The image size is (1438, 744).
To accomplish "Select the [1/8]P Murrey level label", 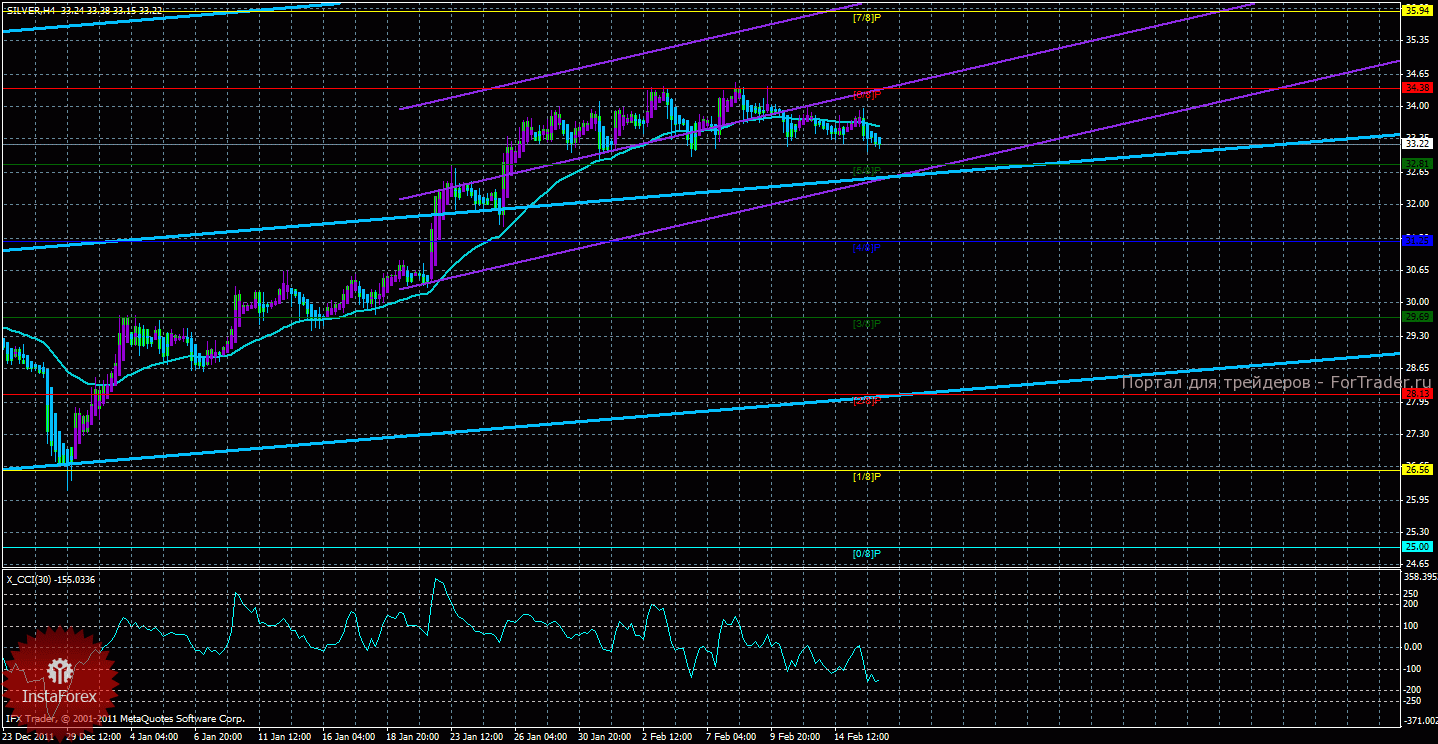I will 866,477.
